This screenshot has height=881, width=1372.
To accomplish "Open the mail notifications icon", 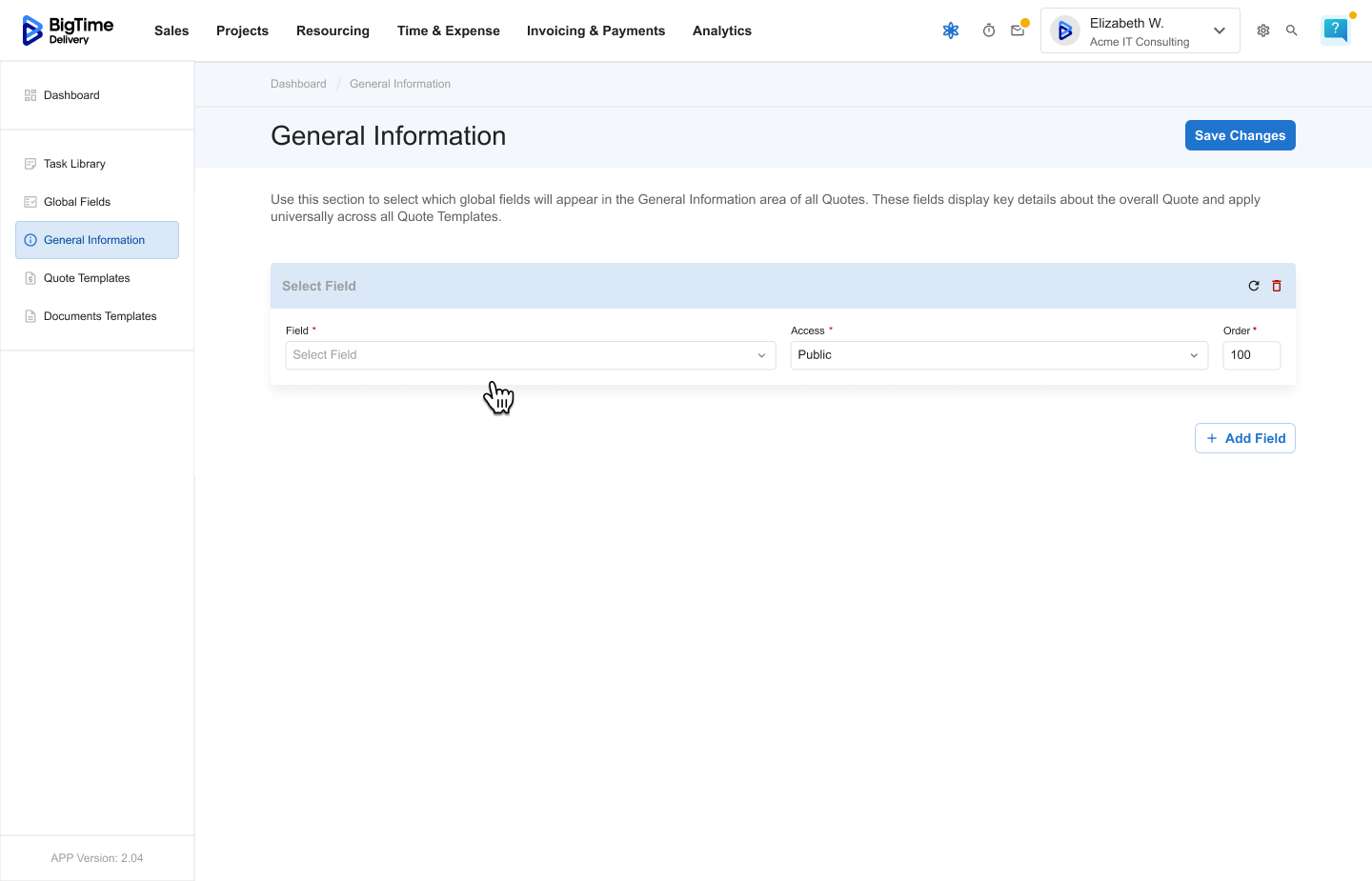I will coord(1018,30).
